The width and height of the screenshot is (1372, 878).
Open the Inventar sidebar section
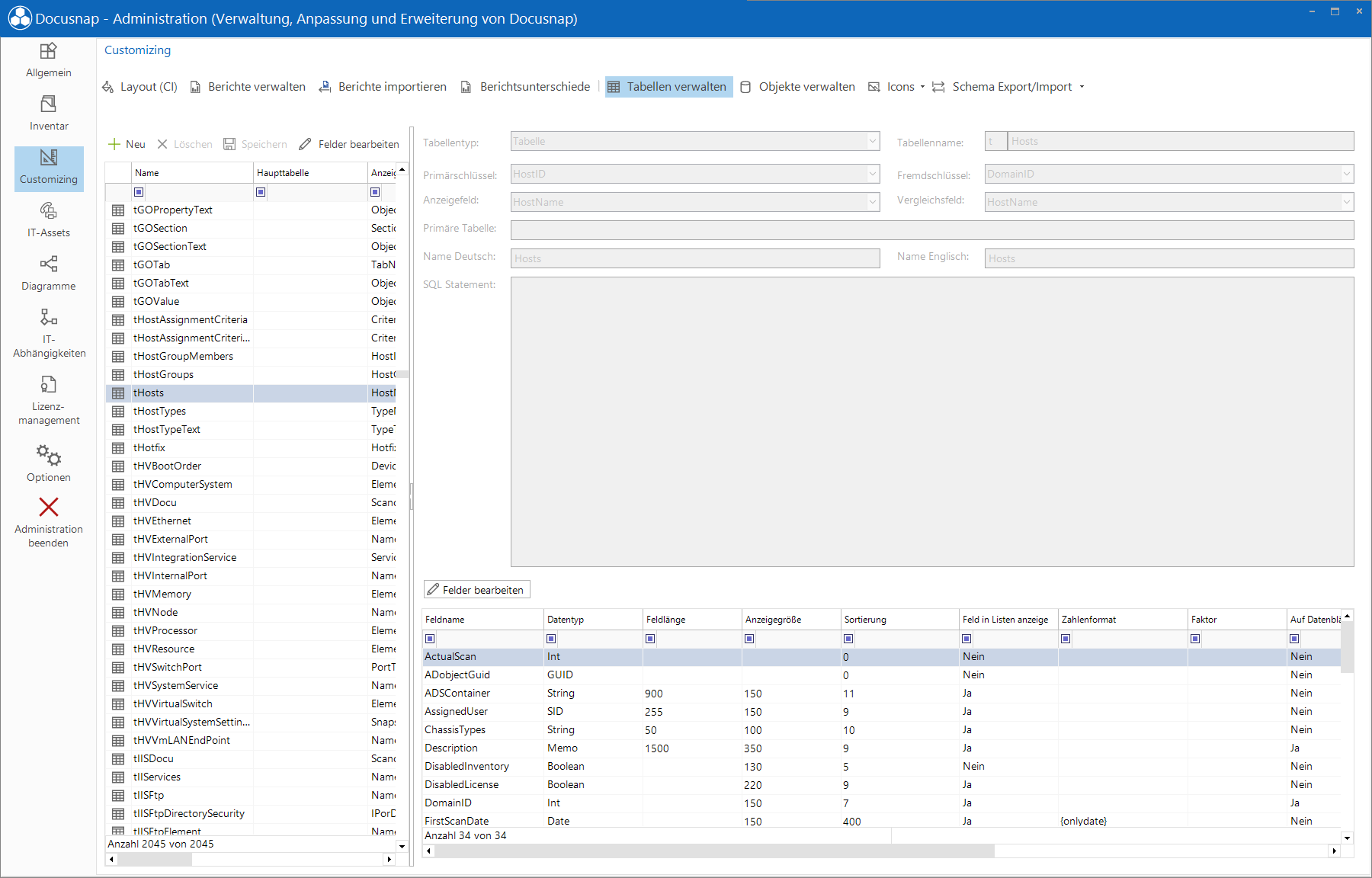tap(49, 114)
